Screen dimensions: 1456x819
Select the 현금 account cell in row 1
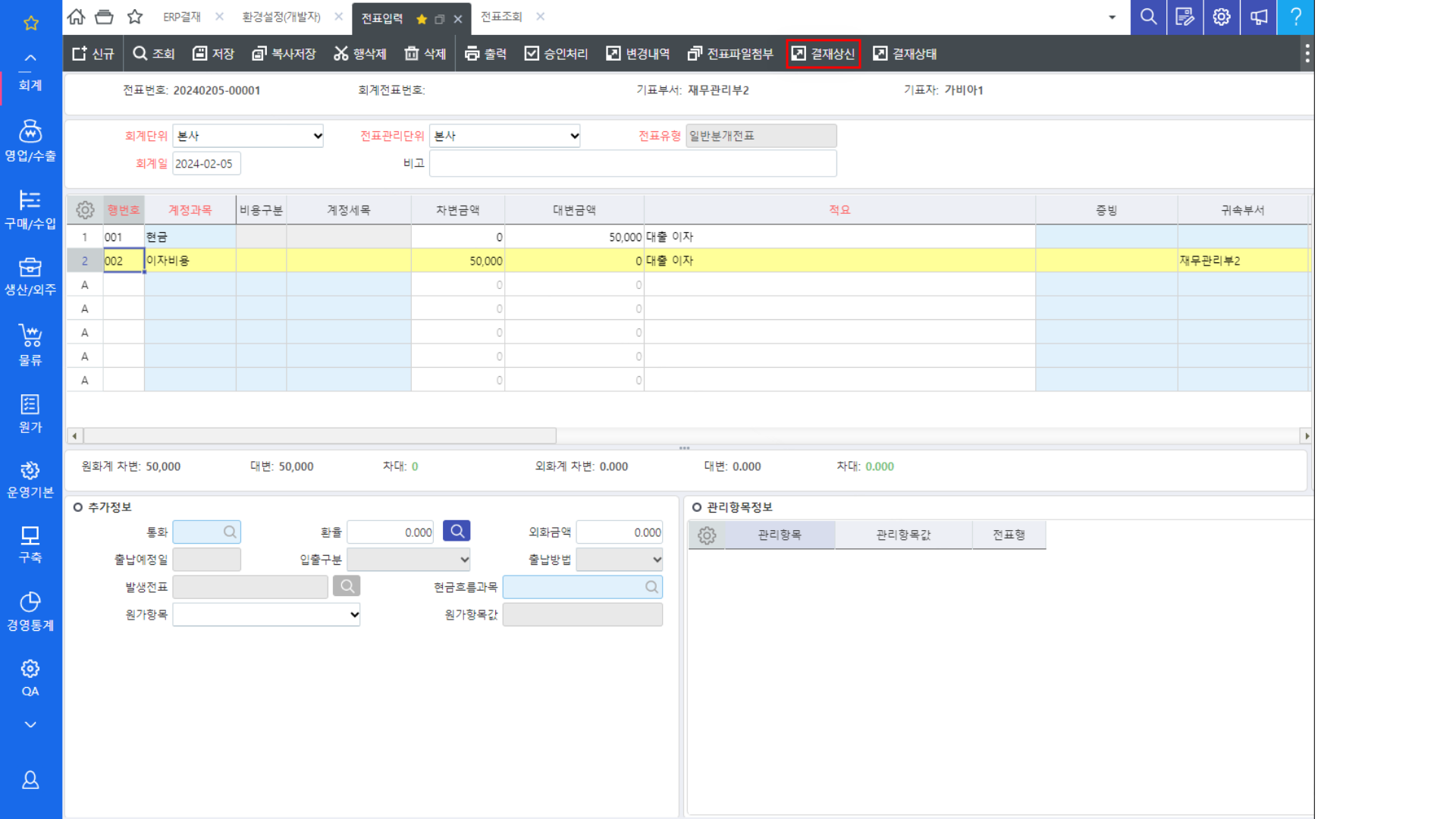190,237
